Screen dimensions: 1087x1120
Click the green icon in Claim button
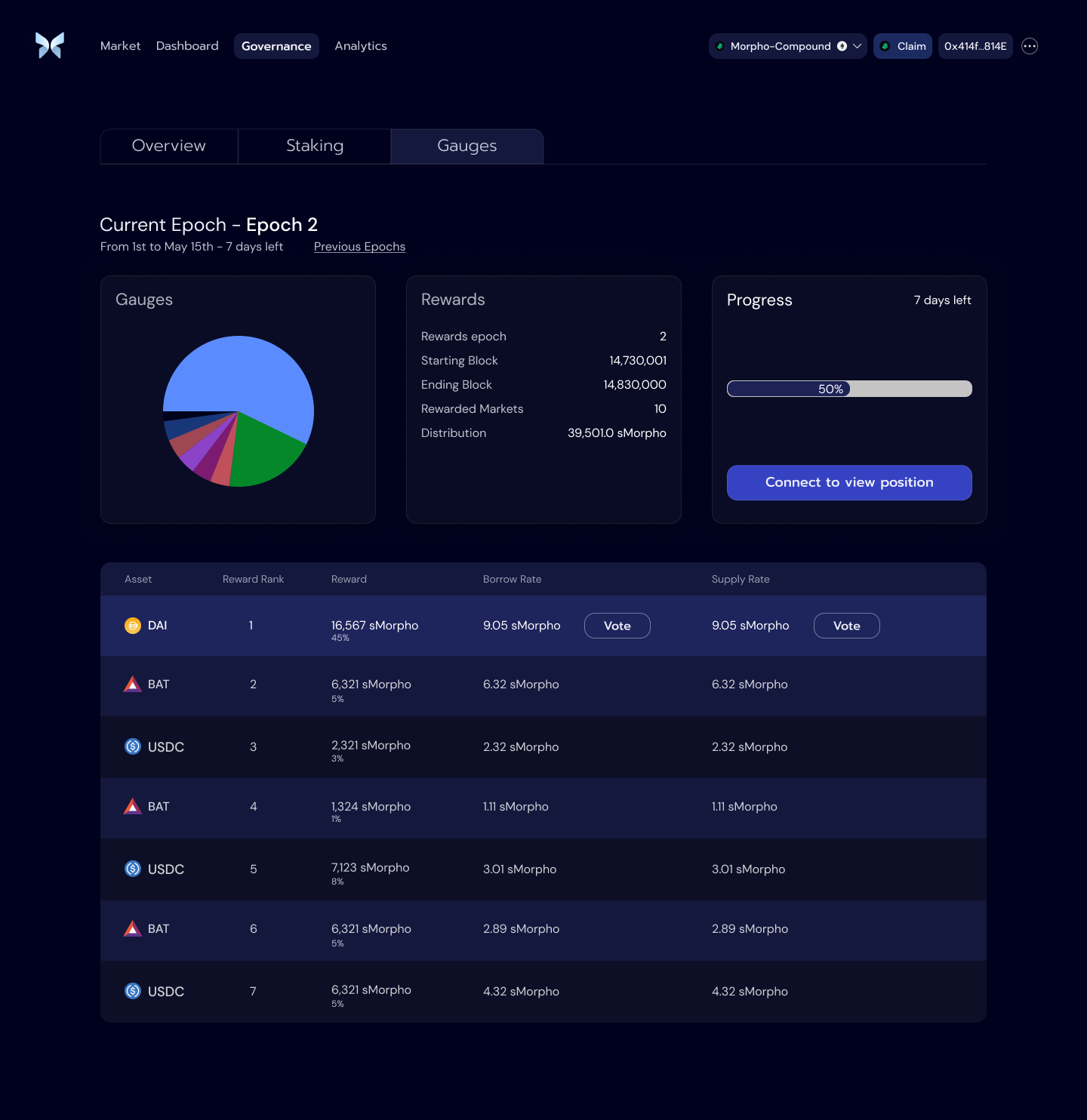(x=885, y=46)
